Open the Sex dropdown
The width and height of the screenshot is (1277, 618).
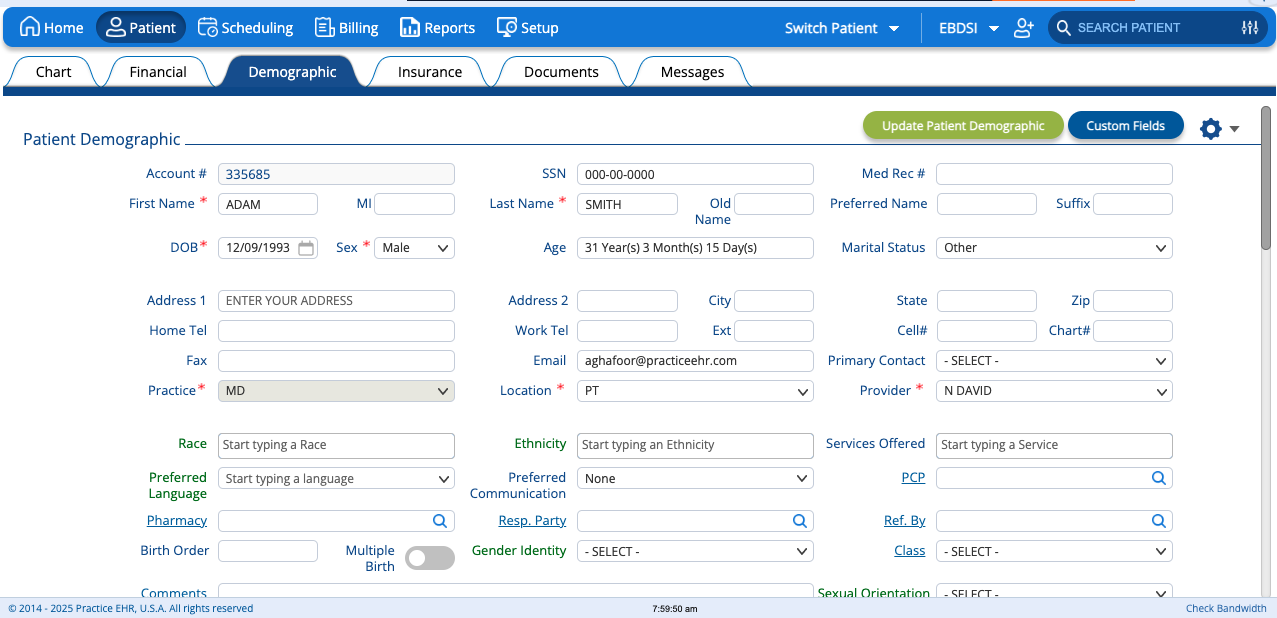point(414,248)
